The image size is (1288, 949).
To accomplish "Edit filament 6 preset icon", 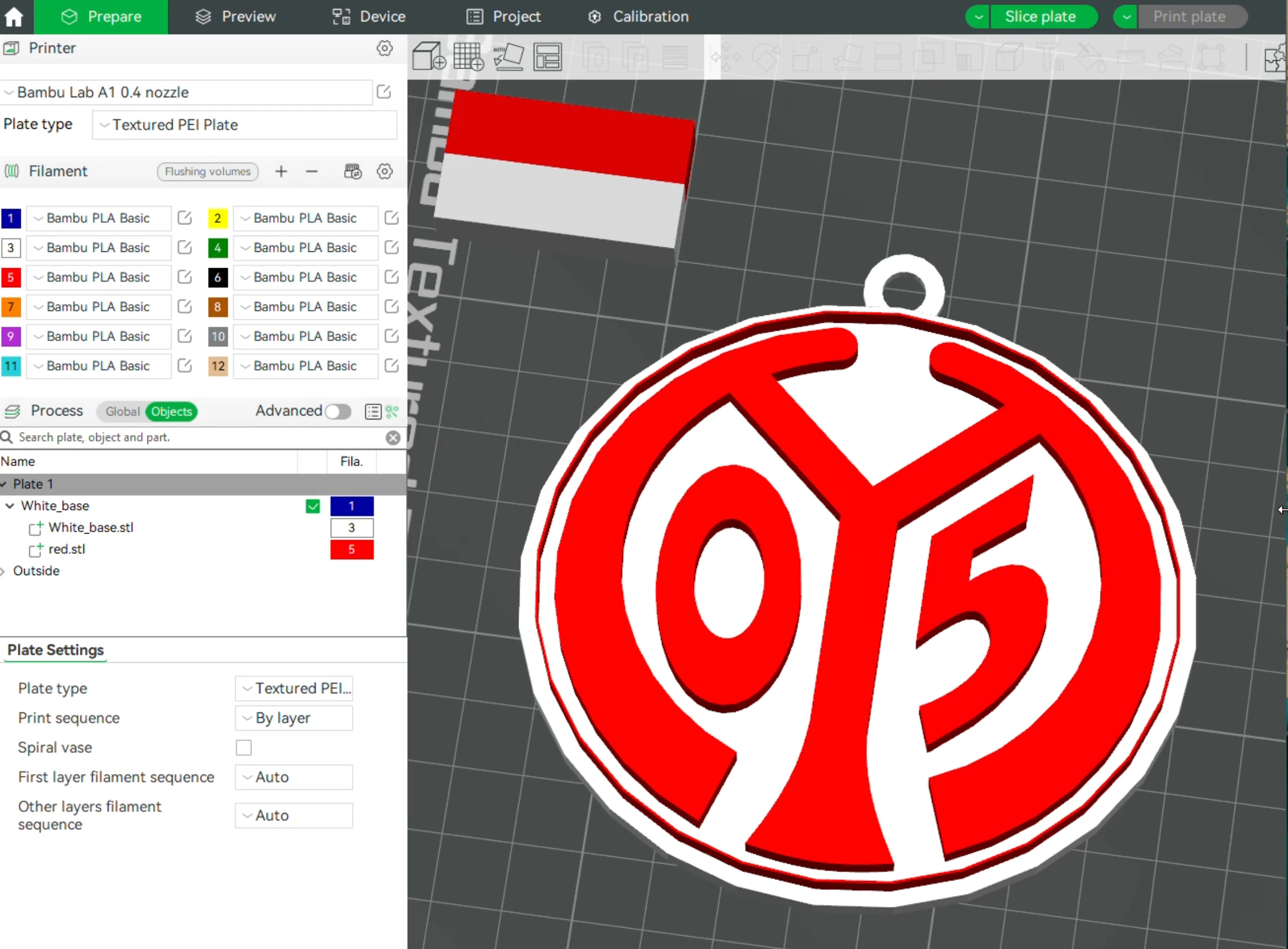I will point(391,278).
